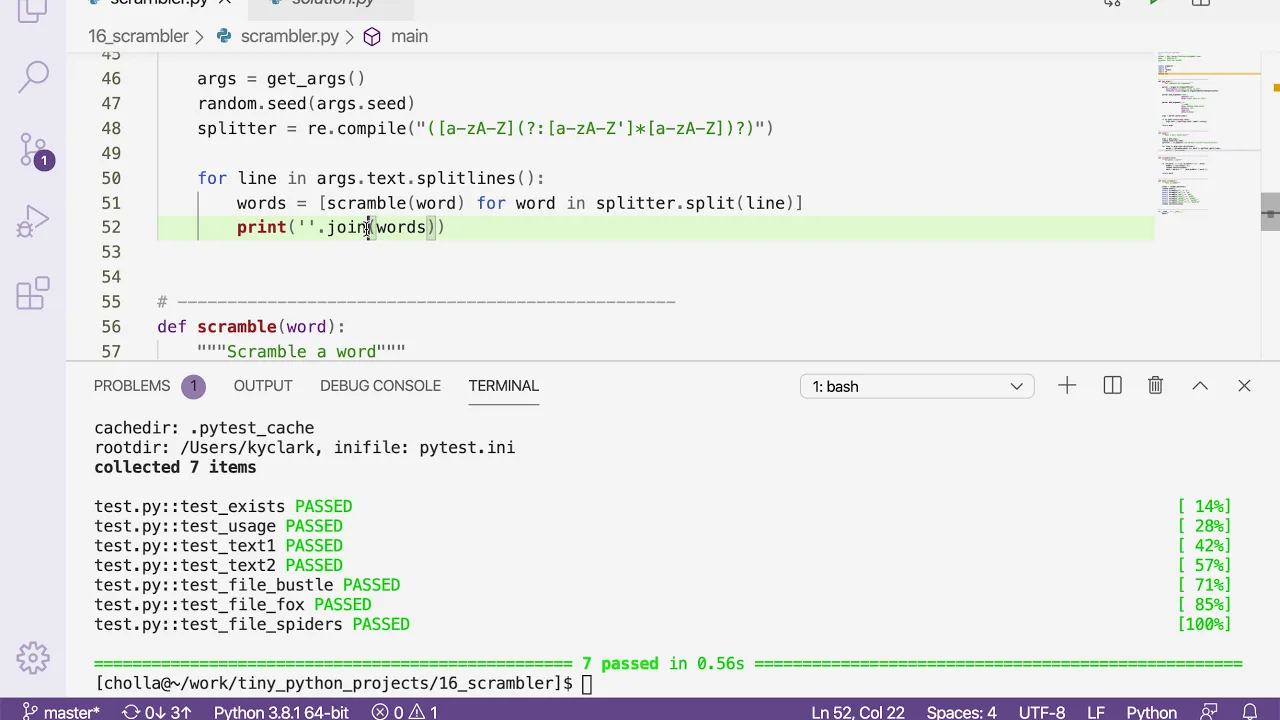Change encoding via UTF-8 indicator

point(1042,712)
